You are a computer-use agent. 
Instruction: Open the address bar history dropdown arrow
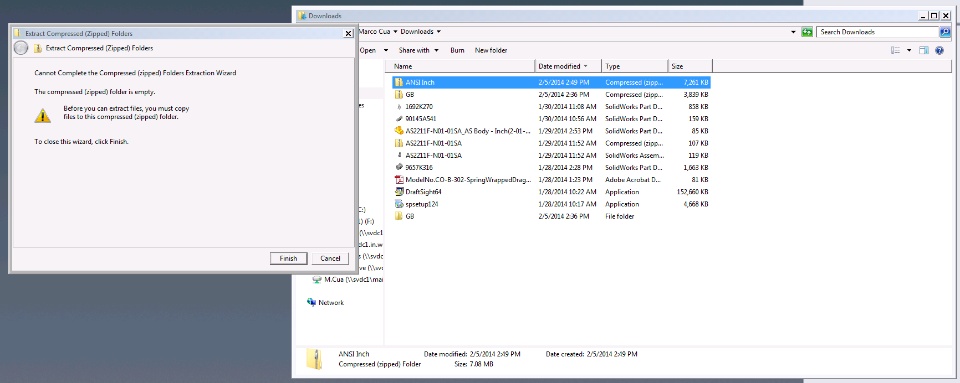(x=793, y=32)
